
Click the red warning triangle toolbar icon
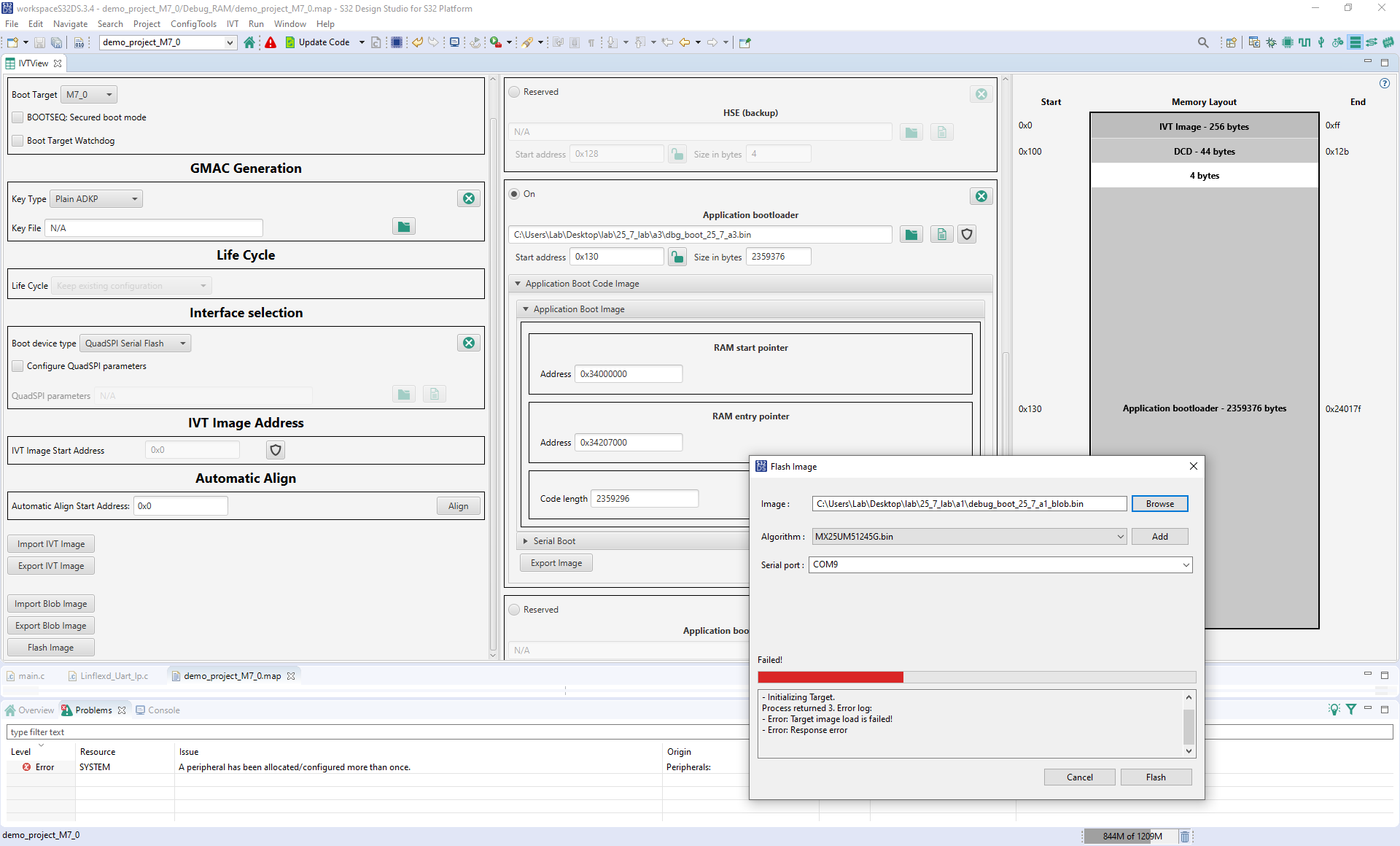[271, 42]
